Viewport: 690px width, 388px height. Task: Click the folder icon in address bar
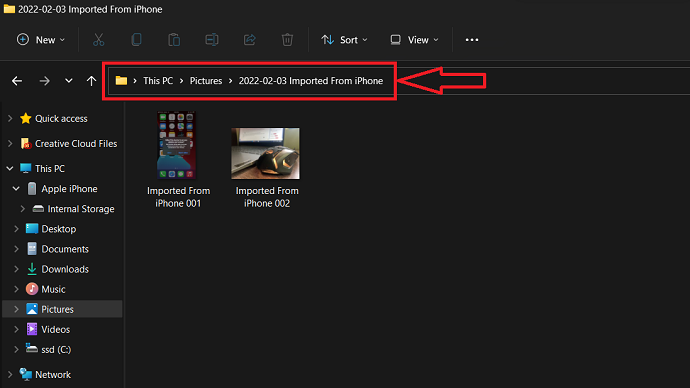(121, 81)
